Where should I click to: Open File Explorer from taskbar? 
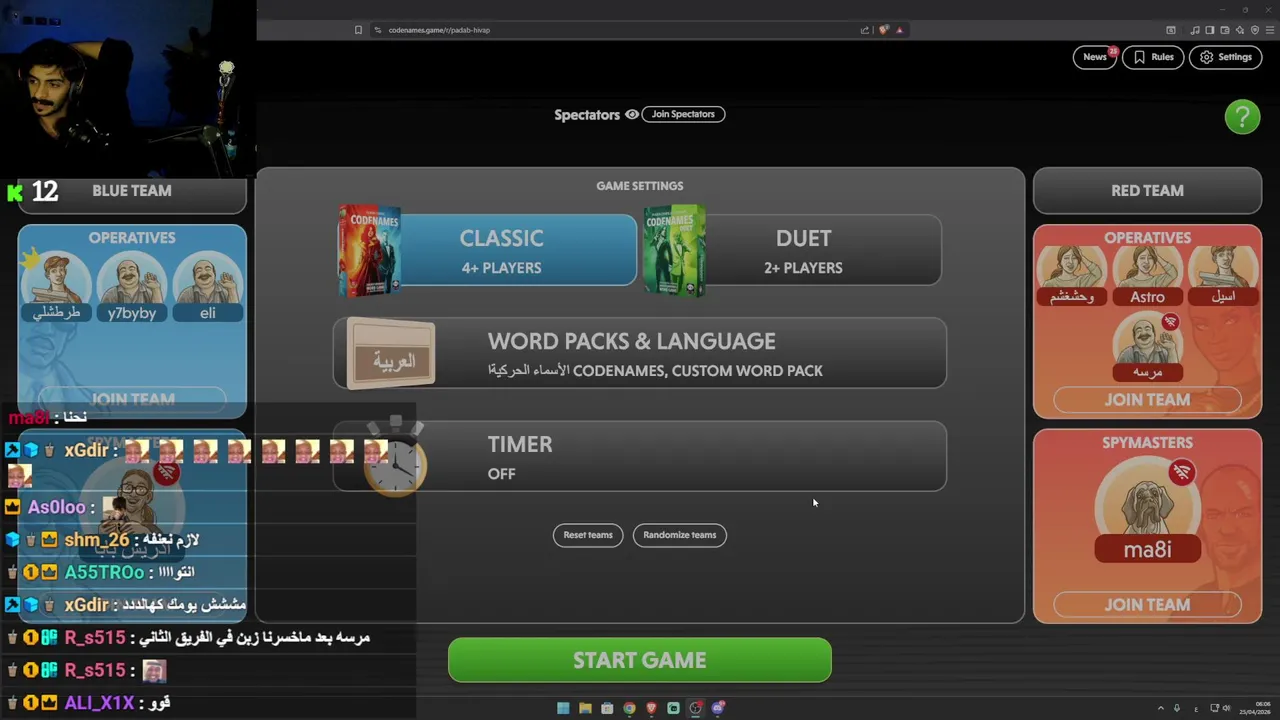pyautogui.click(x=585, y=708)
